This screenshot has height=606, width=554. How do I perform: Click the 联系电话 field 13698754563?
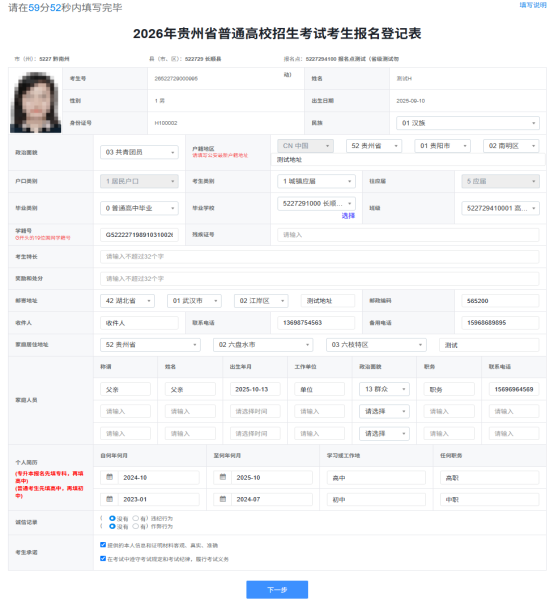point(316,323)
